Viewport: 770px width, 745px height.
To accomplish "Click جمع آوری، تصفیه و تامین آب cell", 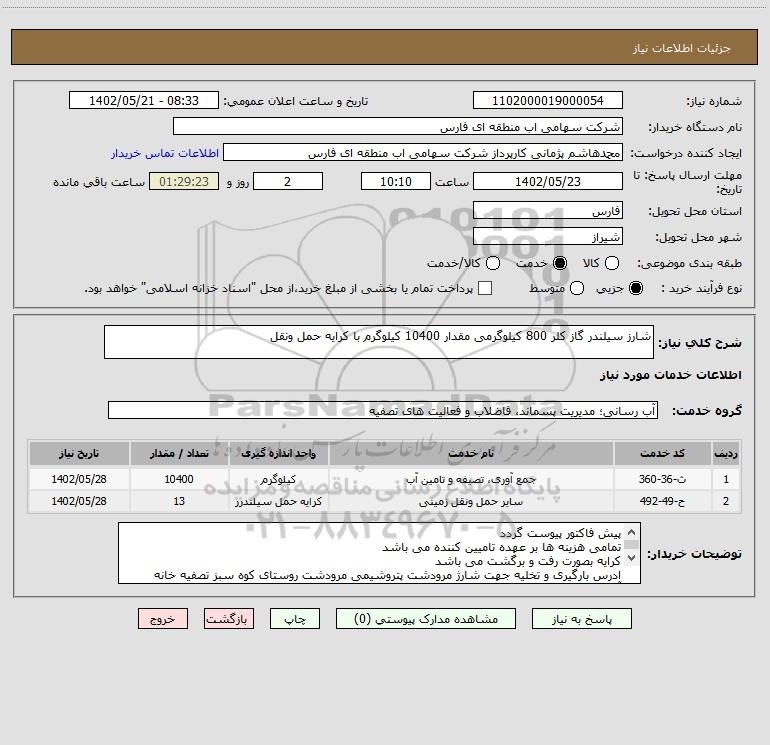I will [471, 479].
